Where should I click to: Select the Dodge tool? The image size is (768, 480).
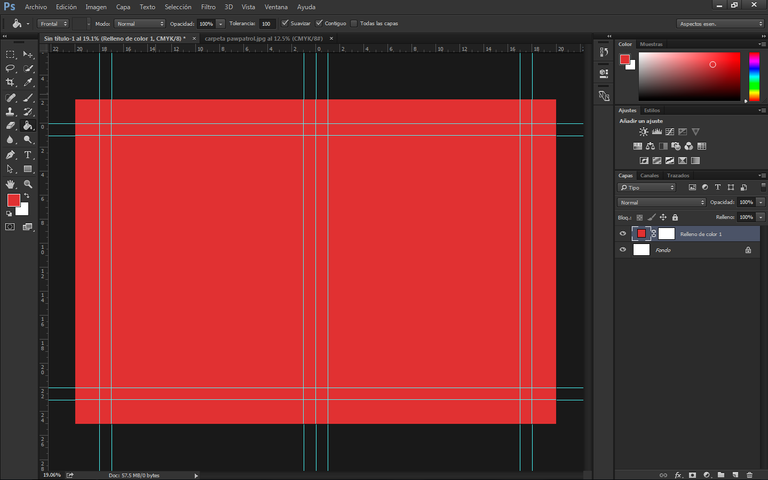[28, 140]
